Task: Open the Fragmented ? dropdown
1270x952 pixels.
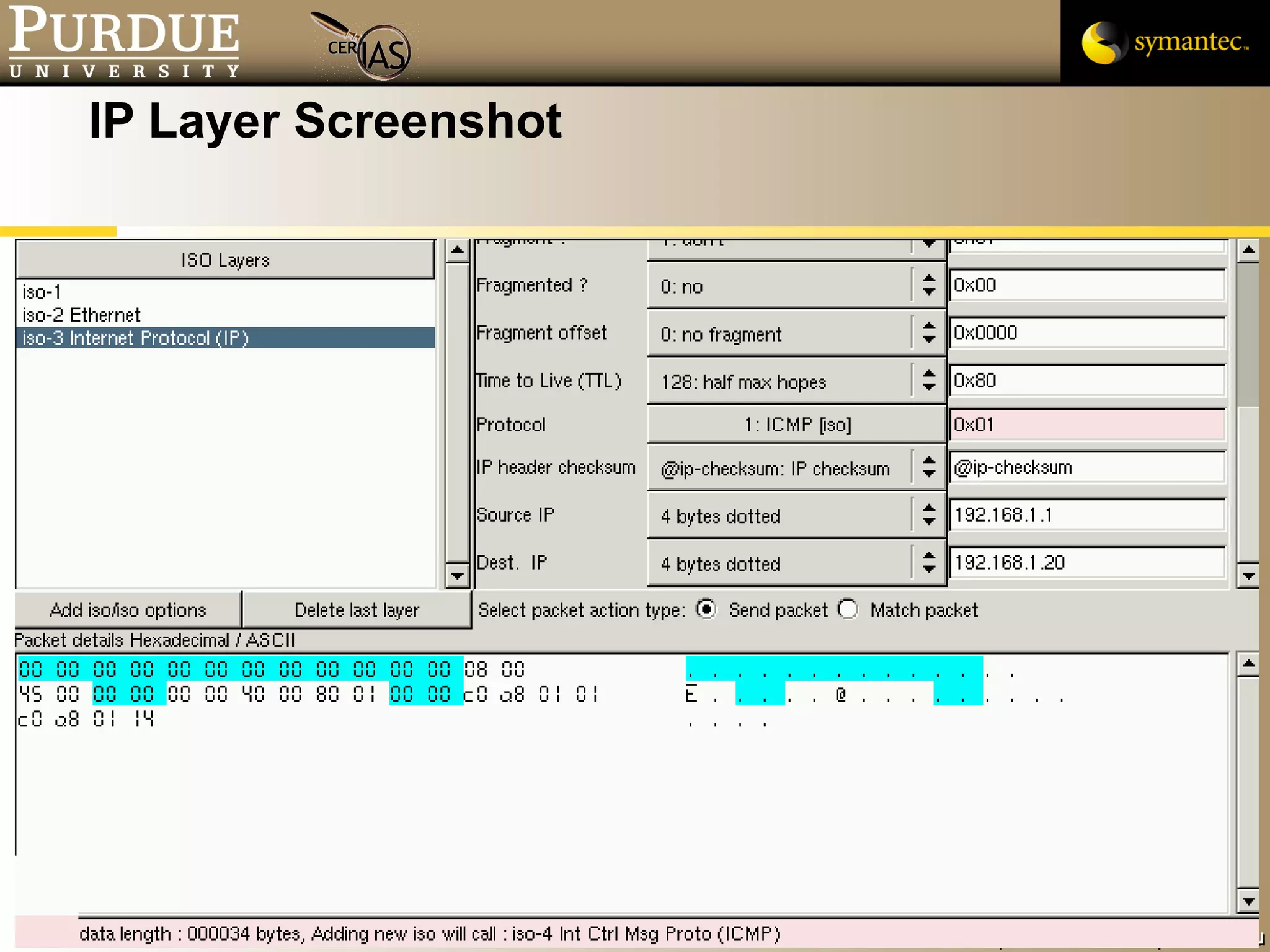Action: [796, 286]
